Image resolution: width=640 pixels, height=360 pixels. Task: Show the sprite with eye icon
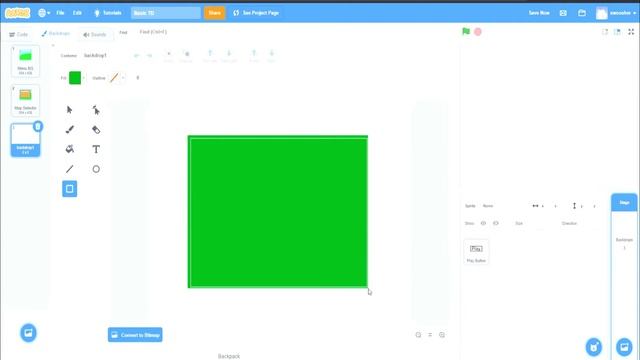(x=483, y=223)
